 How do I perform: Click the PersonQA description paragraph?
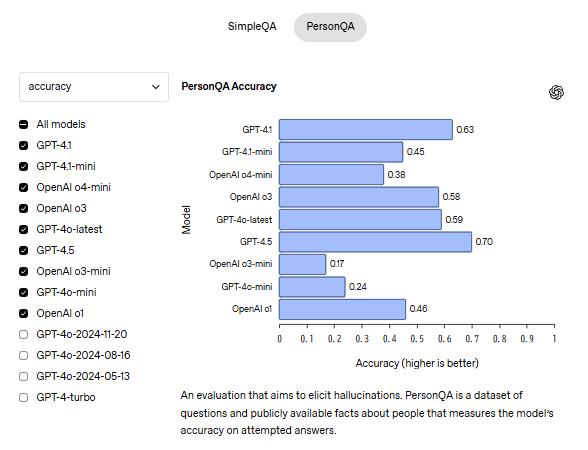coord(367,412)
